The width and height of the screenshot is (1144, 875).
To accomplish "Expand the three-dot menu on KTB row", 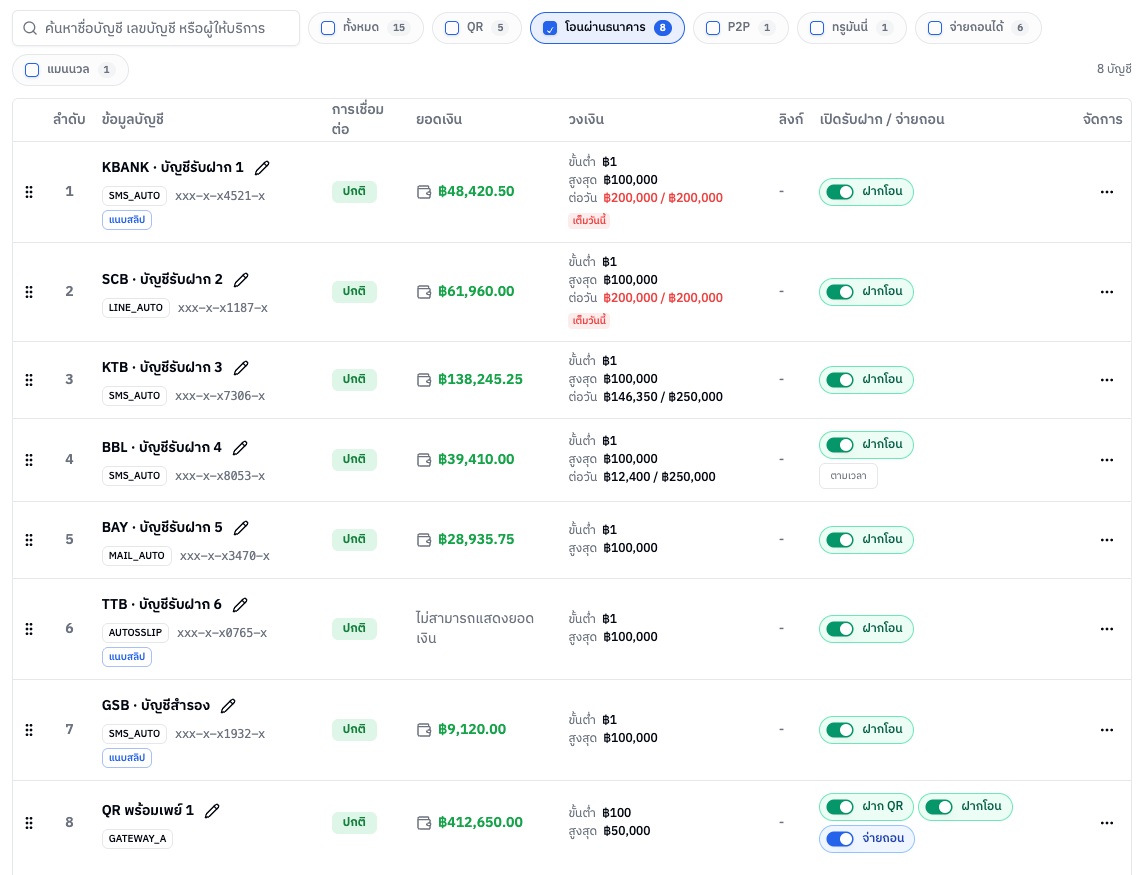I will (x=1107, y=379).
